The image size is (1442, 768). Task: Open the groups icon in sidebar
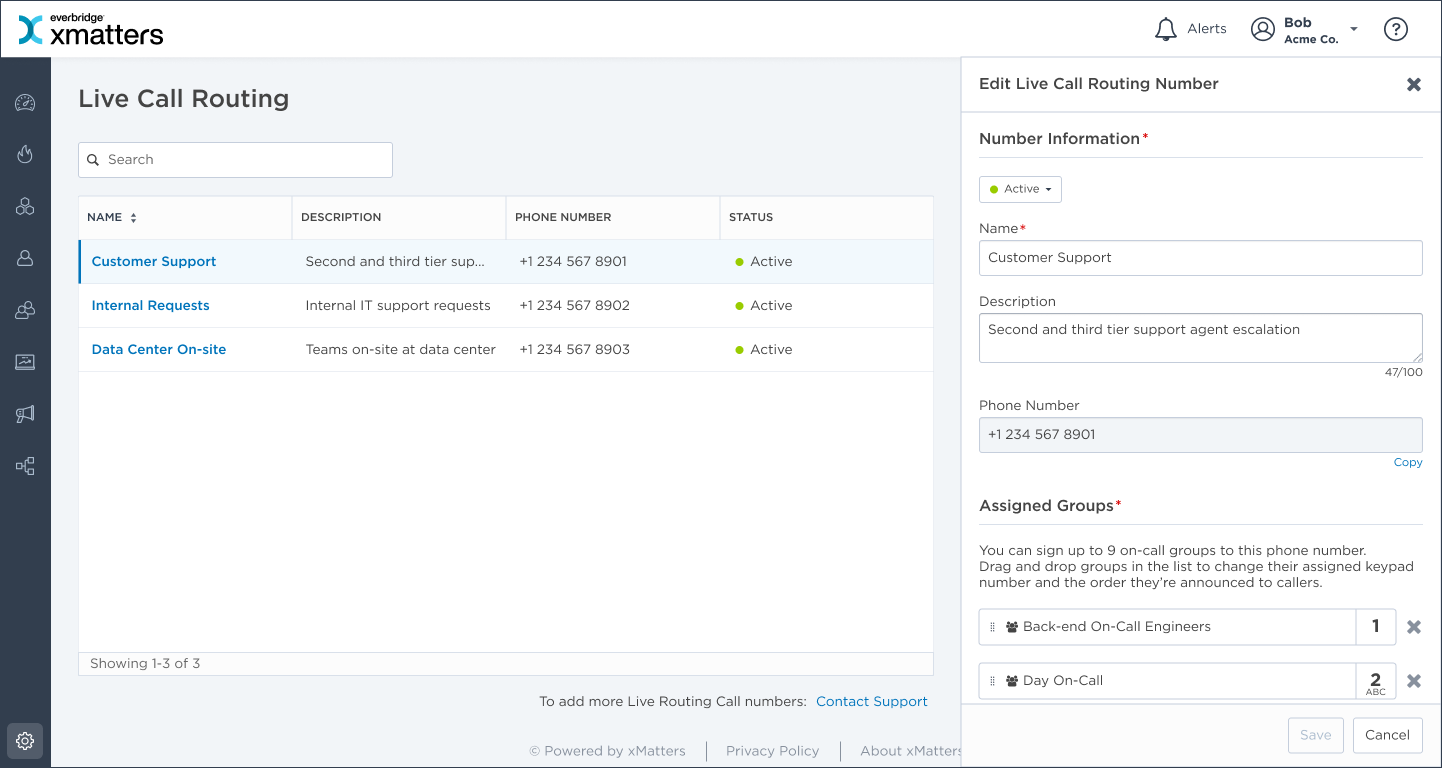click(x=25, y=310)
